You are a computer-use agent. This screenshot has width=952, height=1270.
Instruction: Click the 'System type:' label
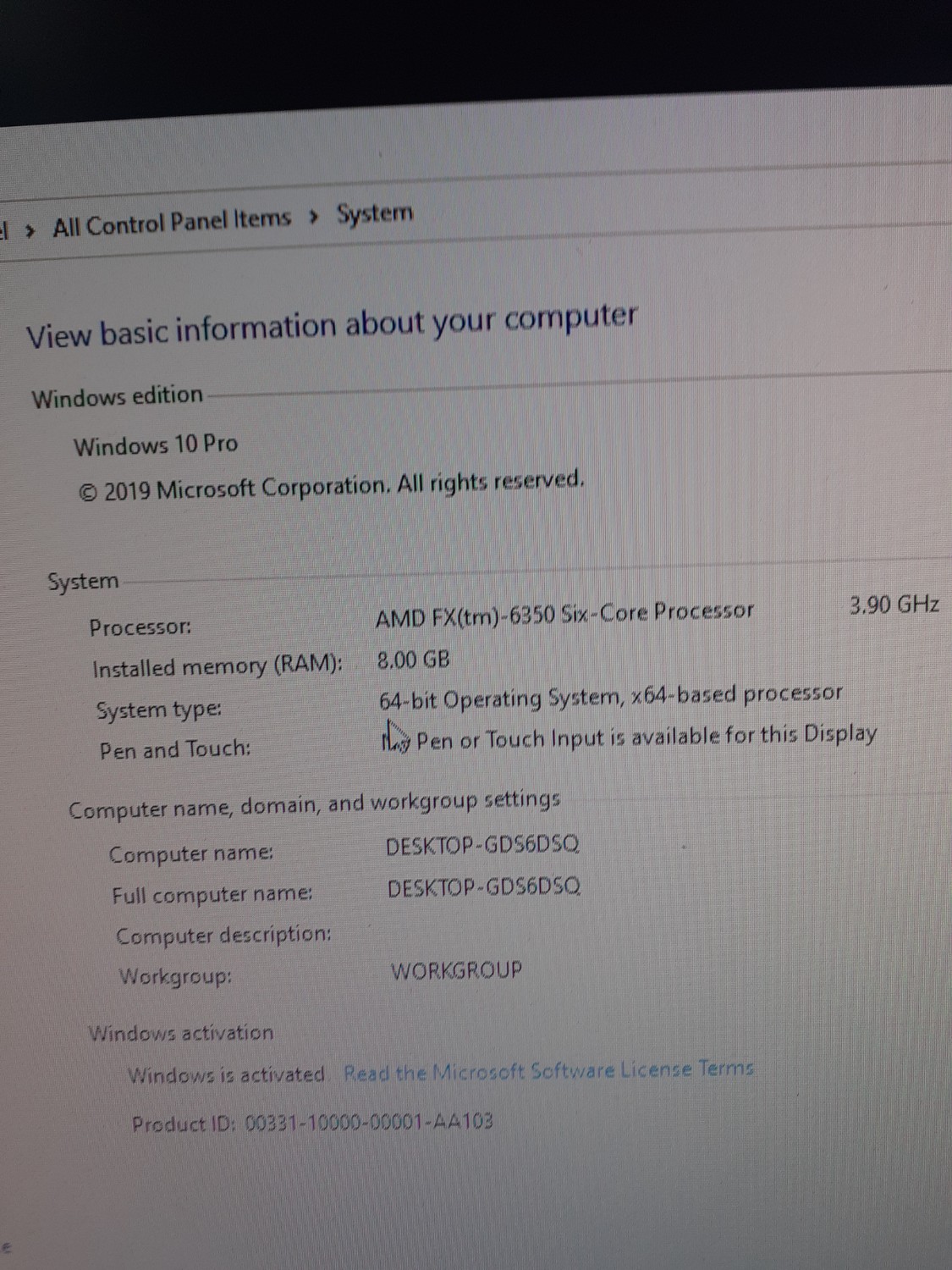[x=159, y=710]
